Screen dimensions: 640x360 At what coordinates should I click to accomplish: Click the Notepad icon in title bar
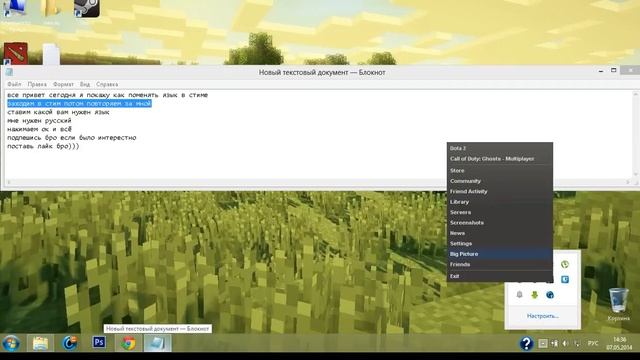(x=9, y=72)
